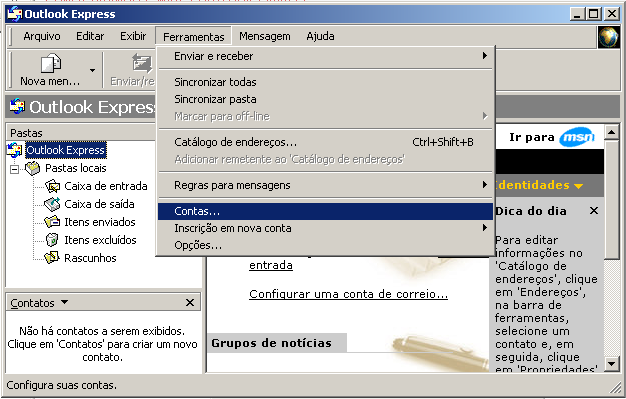Viewport: 626px width, 399px height.
Task: Expand Inscrição em nova conta submenu
Action: (325, 228)
